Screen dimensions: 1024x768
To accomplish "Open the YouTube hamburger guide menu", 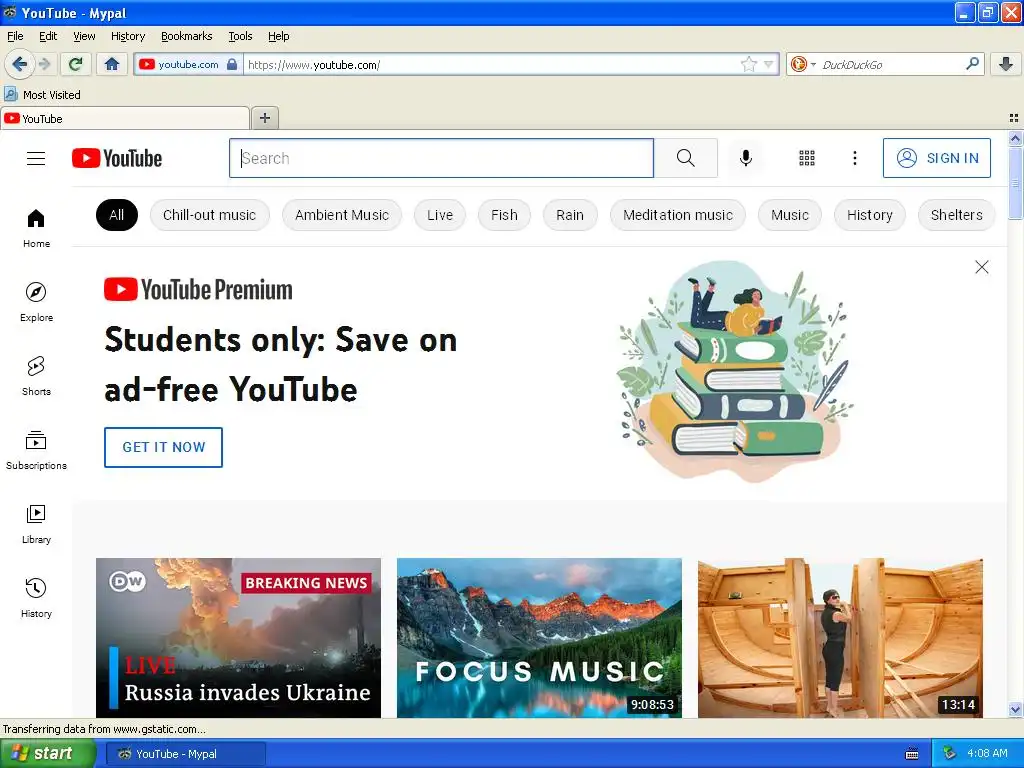I will 36,158.
